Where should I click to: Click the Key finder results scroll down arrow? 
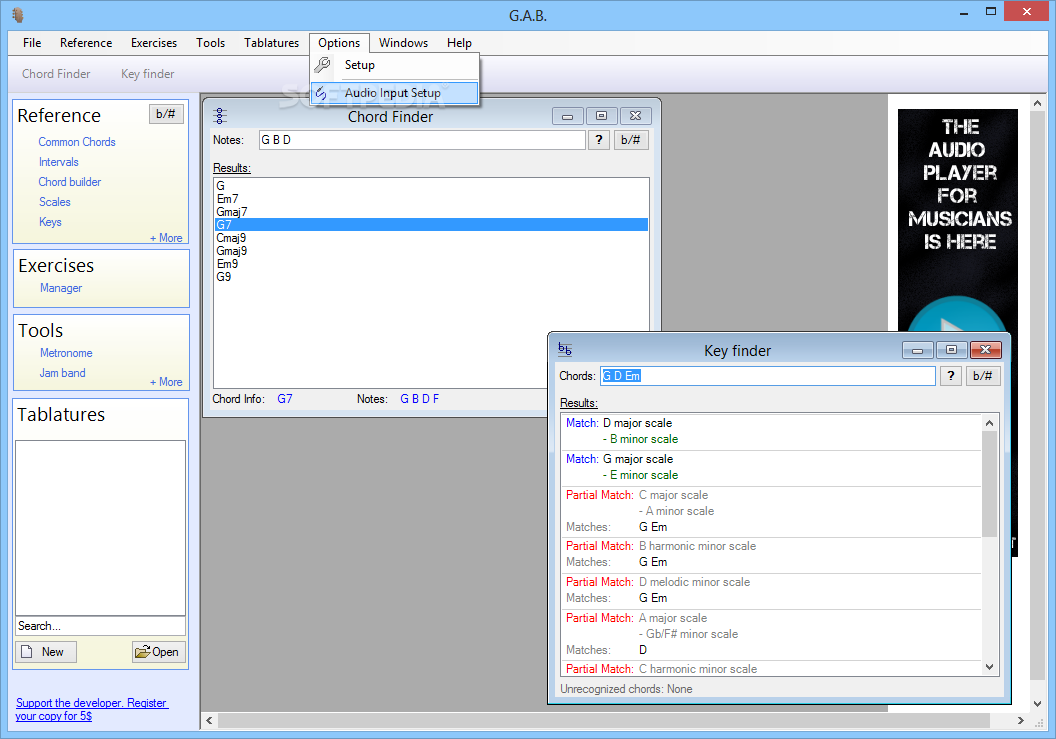click(x=989, y=667)
